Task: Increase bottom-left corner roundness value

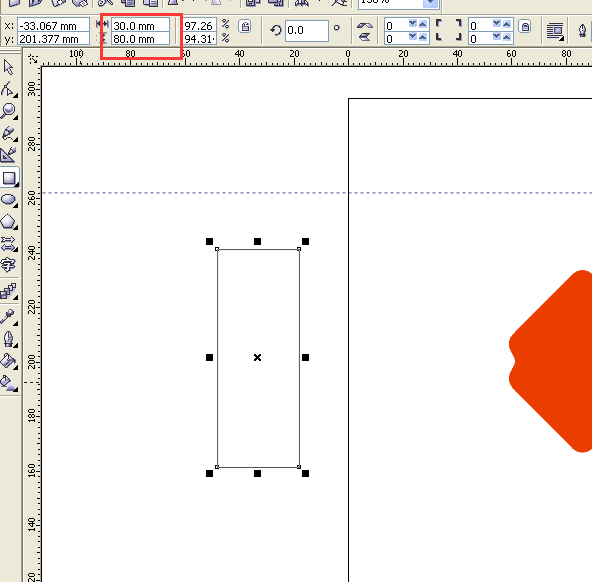Action: tap(423, 37)
